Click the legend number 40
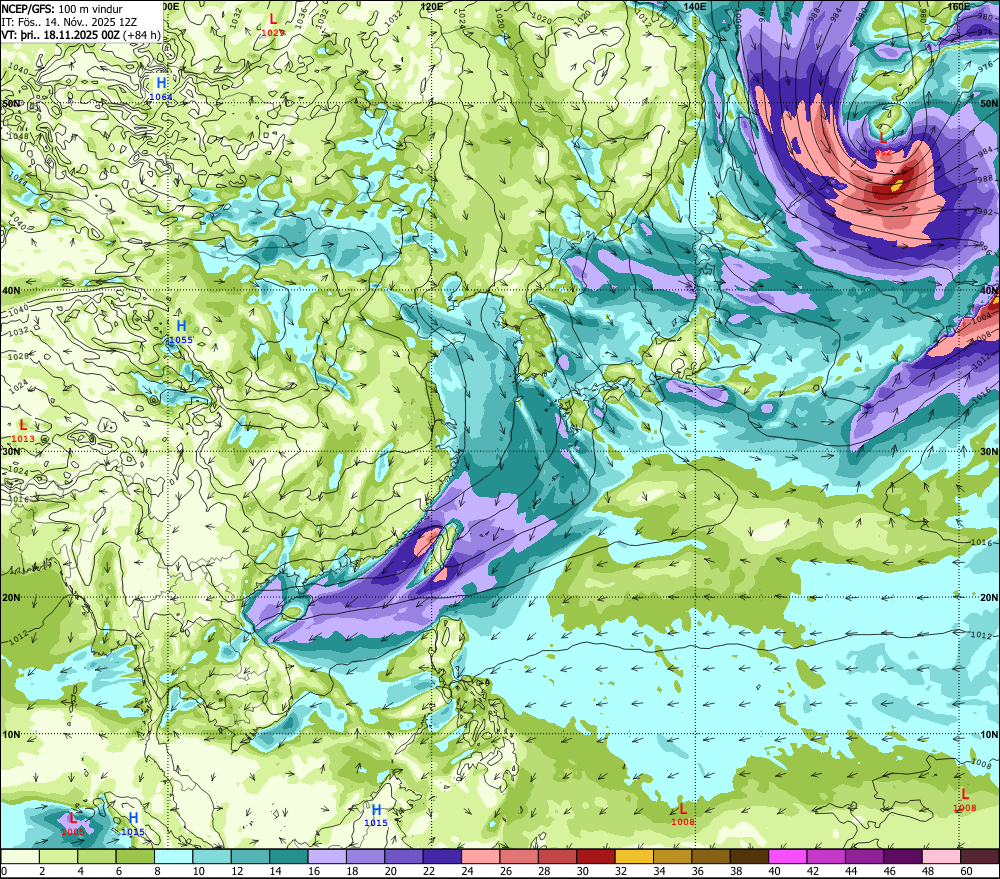Viewport: 1000px width, 879px height. click(x=774, y=871)
